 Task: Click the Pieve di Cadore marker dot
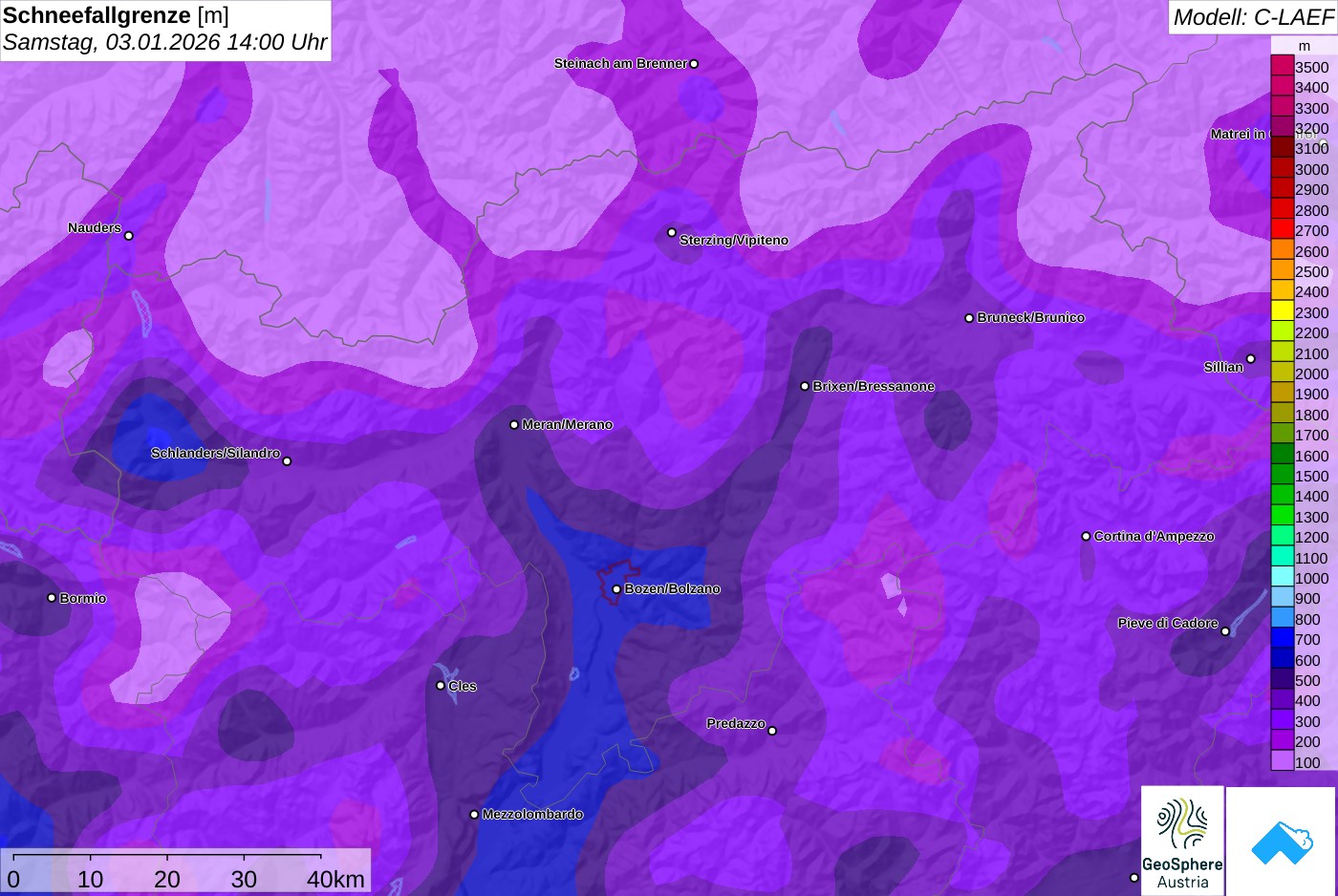click(x=1225, y=630)
